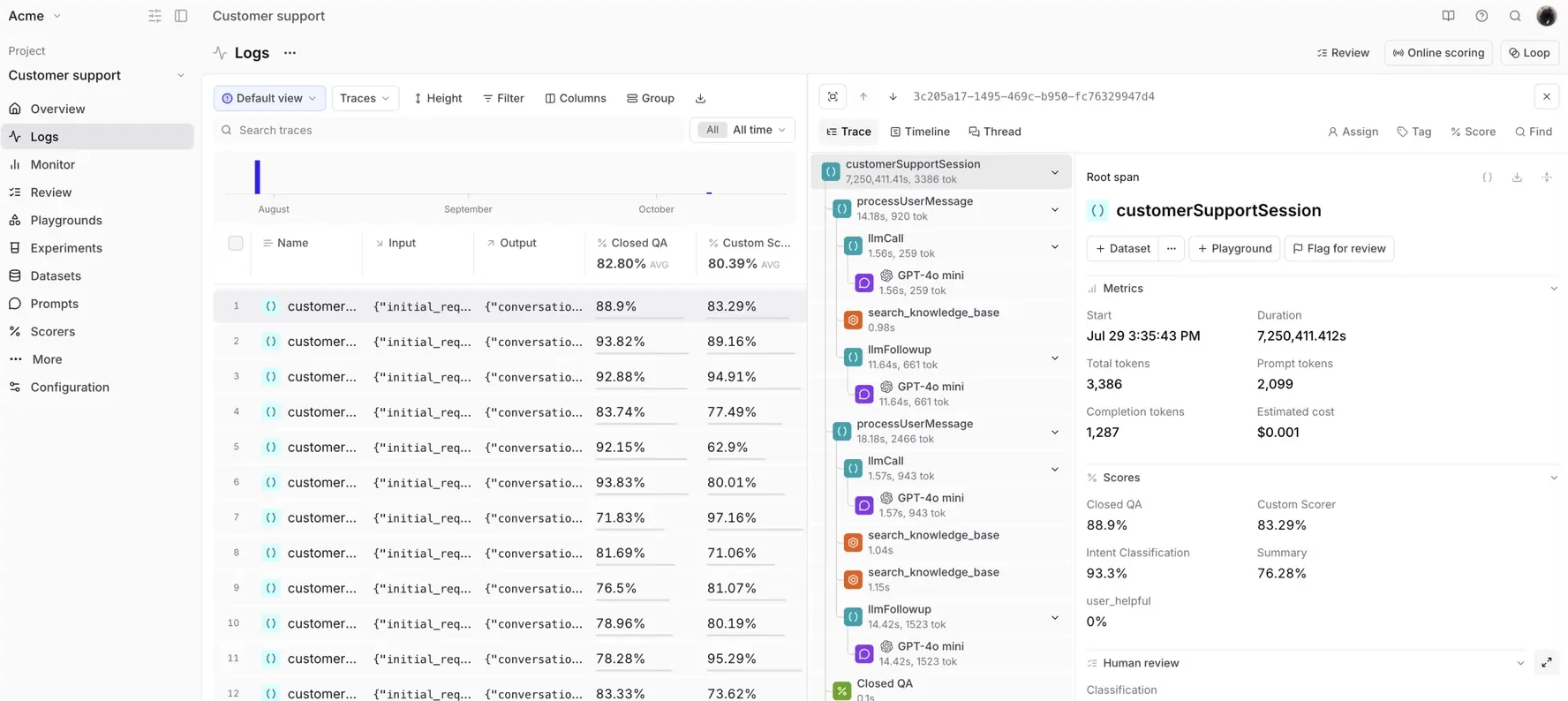Open the Default view dropdown
1568x701 pixels.
(269, 98)
